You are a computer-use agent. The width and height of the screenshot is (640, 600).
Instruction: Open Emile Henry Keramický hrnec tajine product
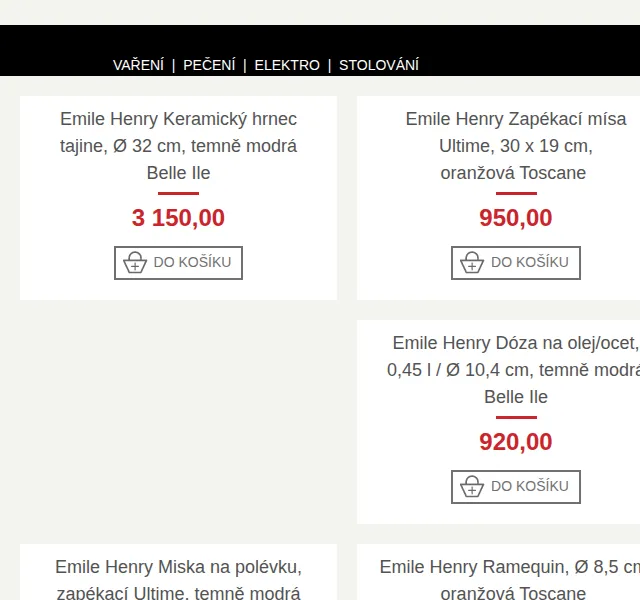(x=178, y=146)
